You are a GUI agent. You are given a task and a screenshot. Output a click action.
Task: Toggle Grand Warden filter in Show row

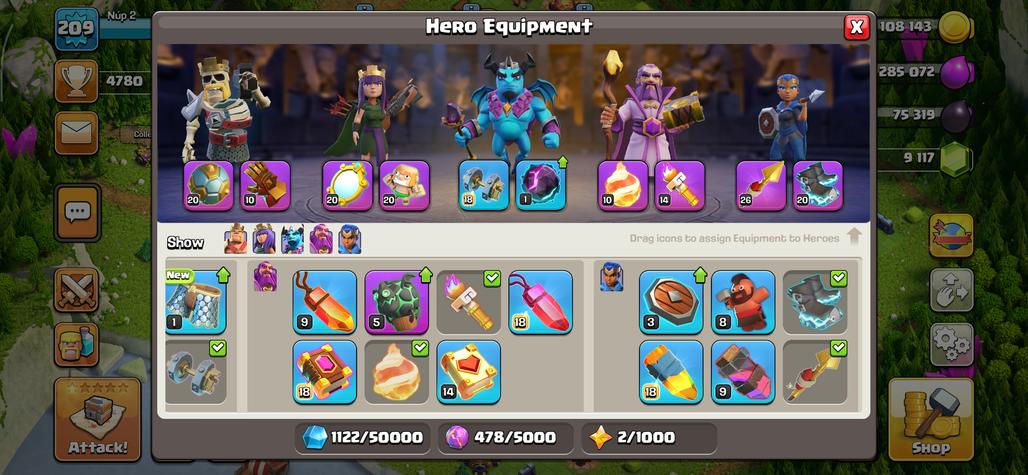click(x=321, y=239)
